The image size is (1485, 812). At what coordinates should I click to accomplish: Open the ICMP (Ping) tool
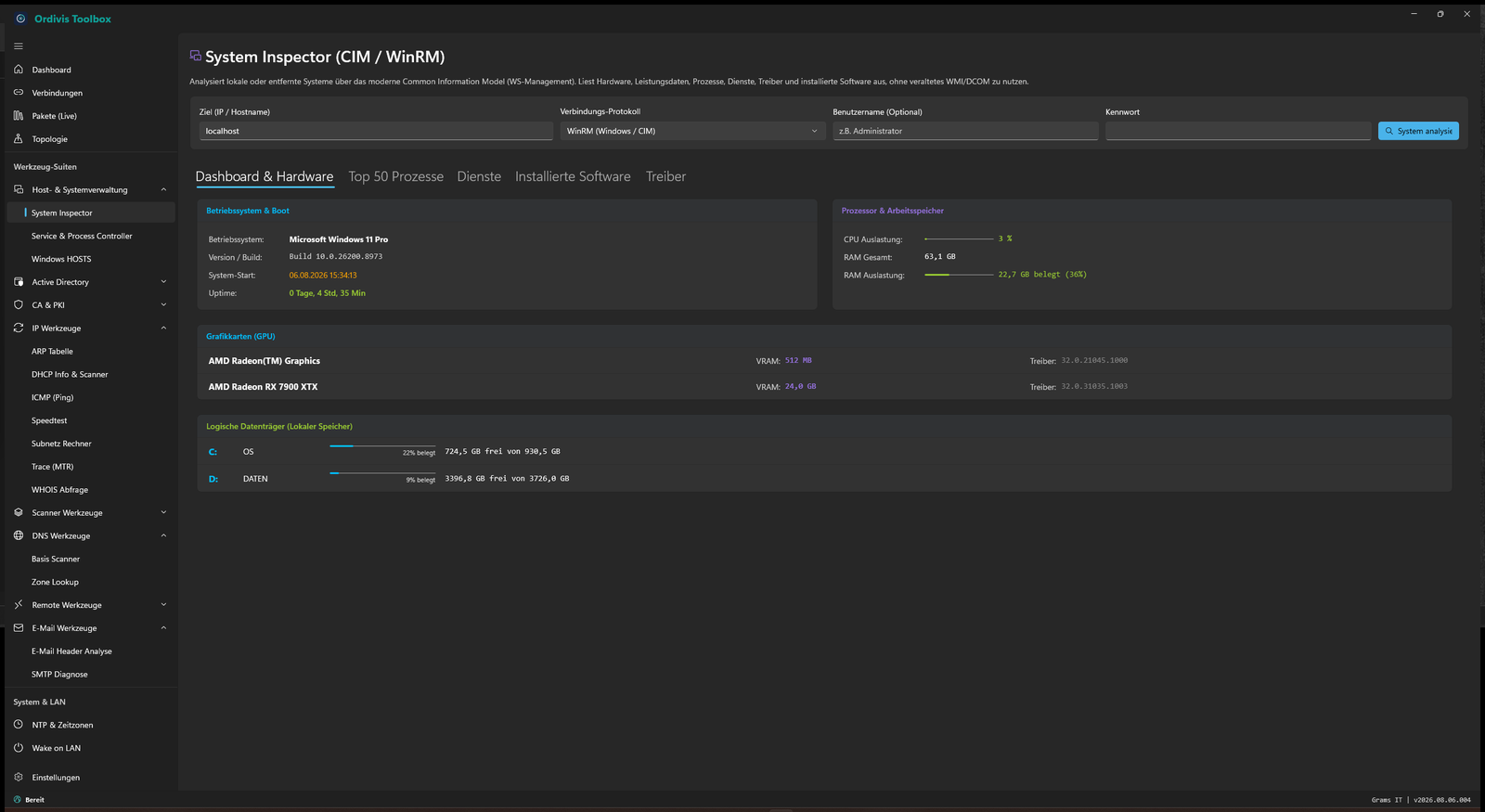[x=91, y=397]
